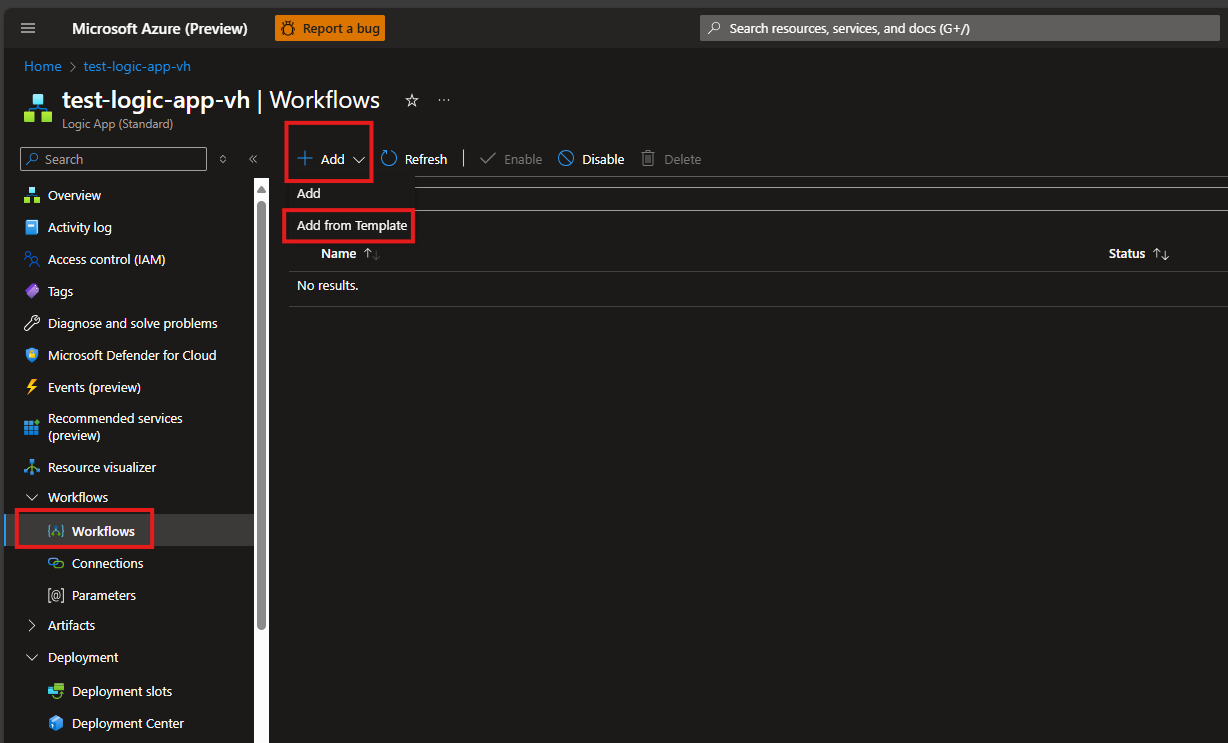Click the Microsoft Azure (Preview) title
Image resolution: width=1228 pixels, height=743 pixels.
click(160, 28)
